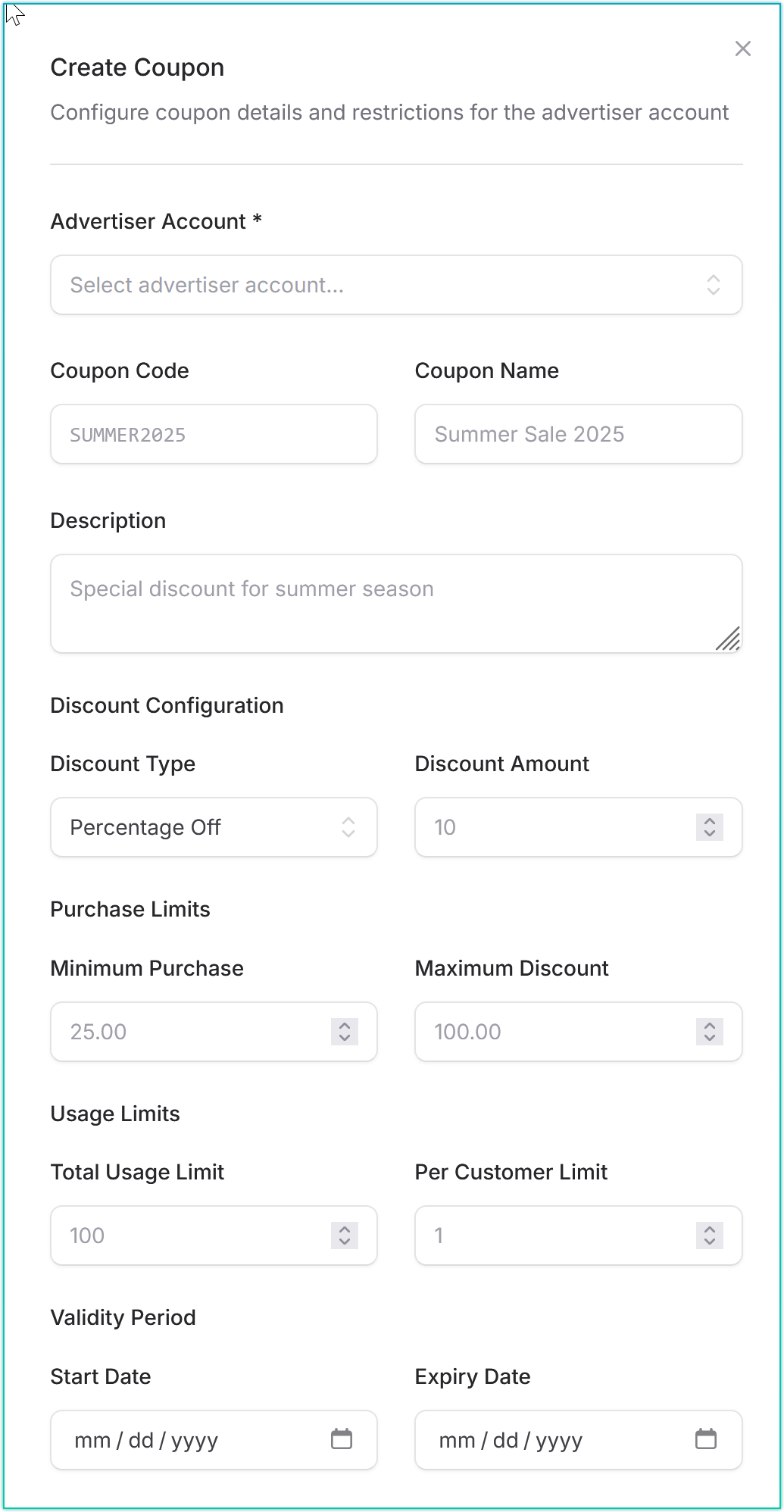This screenshot has height=1512, width=784.
Task: Focus the Coupon Name text field
Action: (x=578, y=434)
